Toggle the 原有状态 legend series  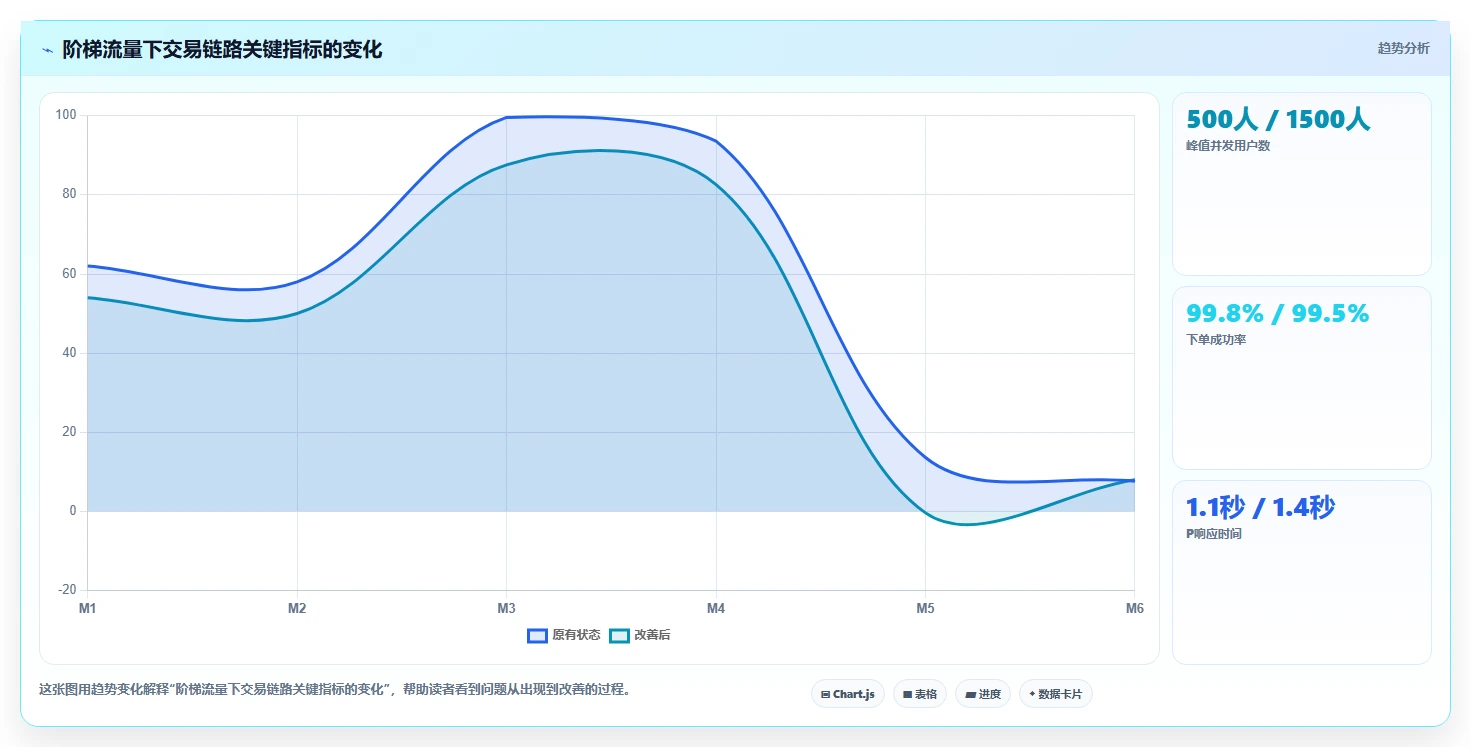564,635
